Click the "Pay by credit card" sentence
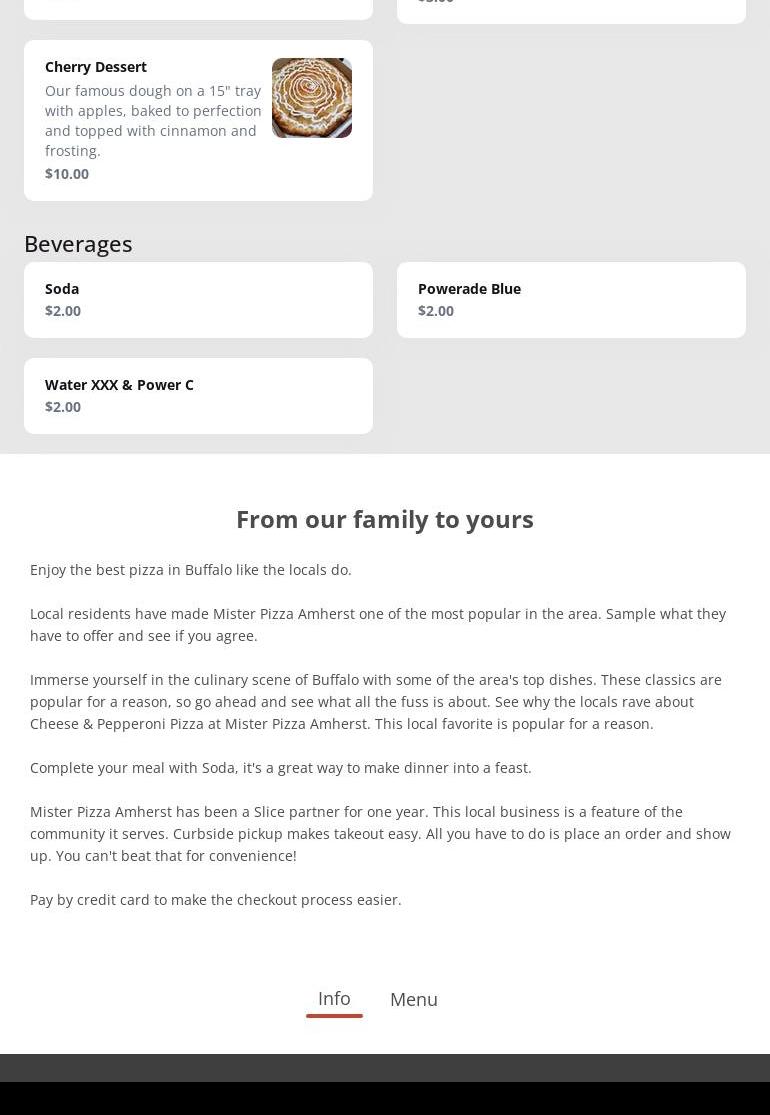 point(216,900)
